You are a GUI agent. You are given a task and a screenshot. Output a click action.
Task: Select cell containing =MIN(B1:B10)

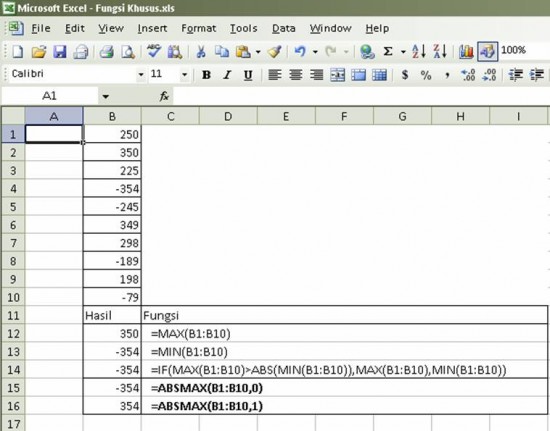(x=344, y=351)
